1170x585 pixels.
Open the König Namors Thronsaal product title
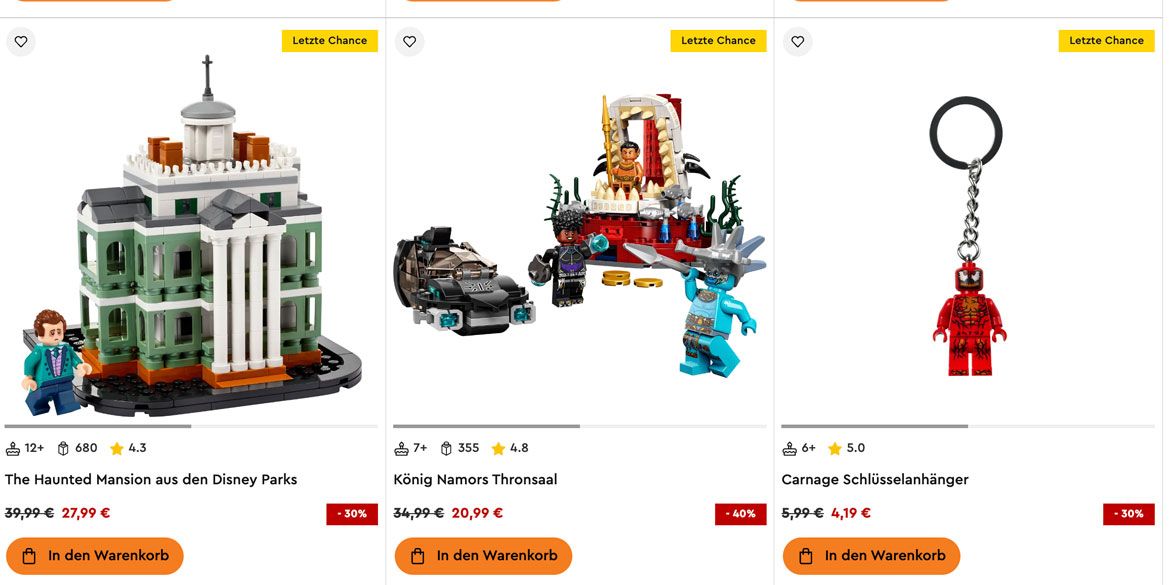click(475, 480)
